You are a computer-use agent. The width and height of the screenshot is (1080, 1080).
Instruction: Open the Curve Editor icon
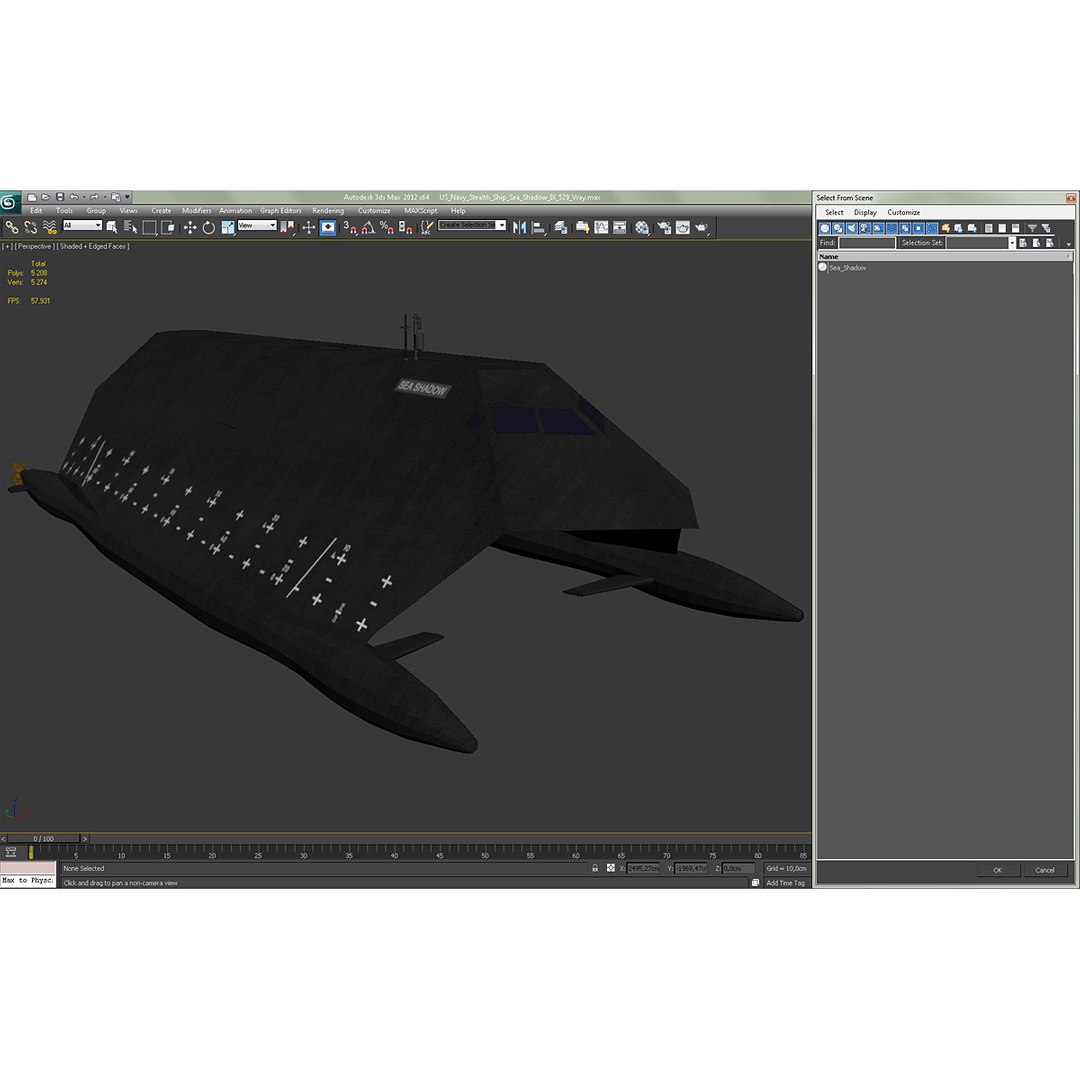pos(601,227)
